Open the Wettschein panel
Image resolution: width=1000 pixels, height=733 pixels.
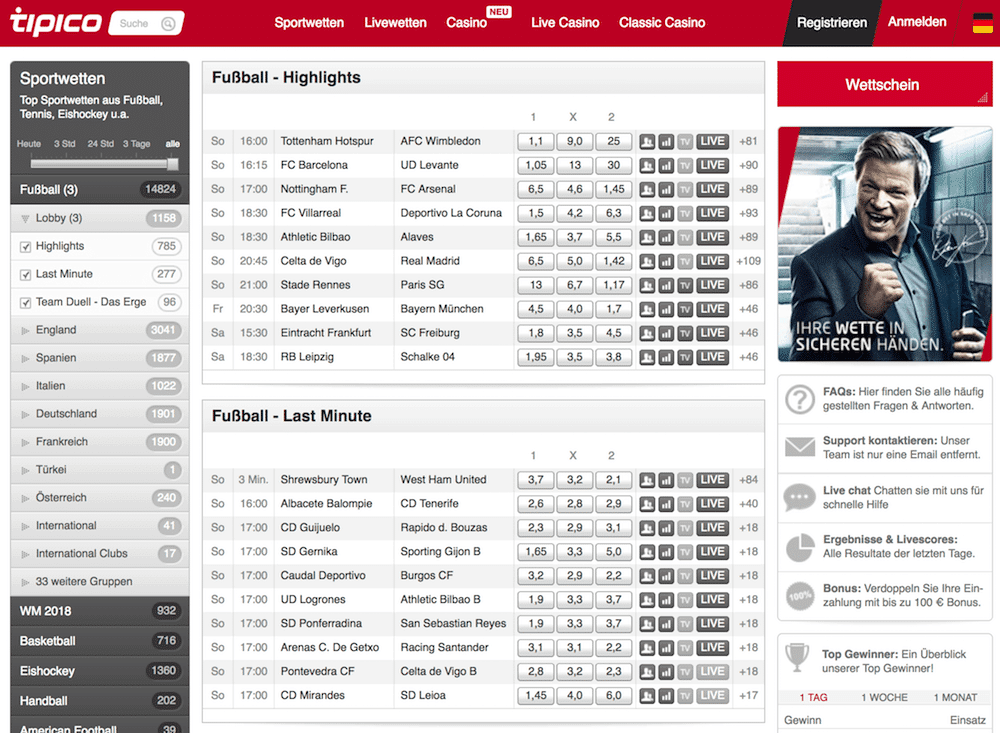(885, 85)
